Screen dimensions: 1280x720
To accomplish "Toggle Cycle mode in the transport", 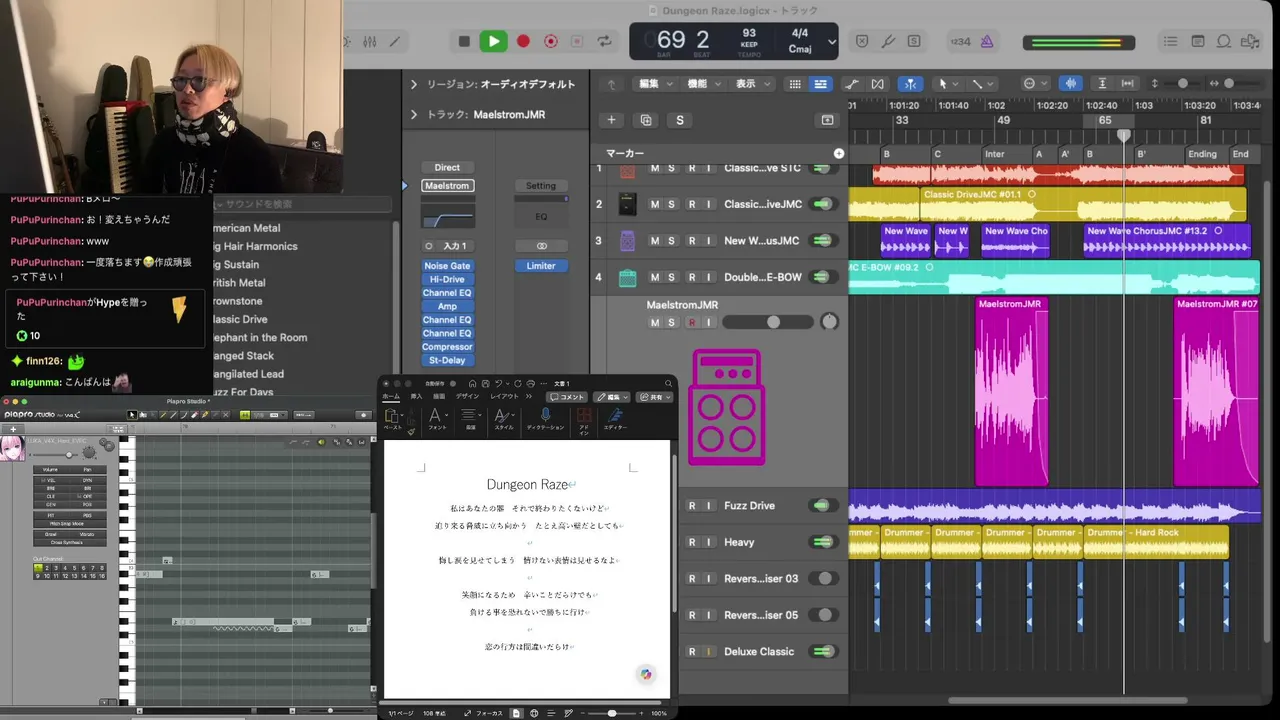I will point(604,41).
